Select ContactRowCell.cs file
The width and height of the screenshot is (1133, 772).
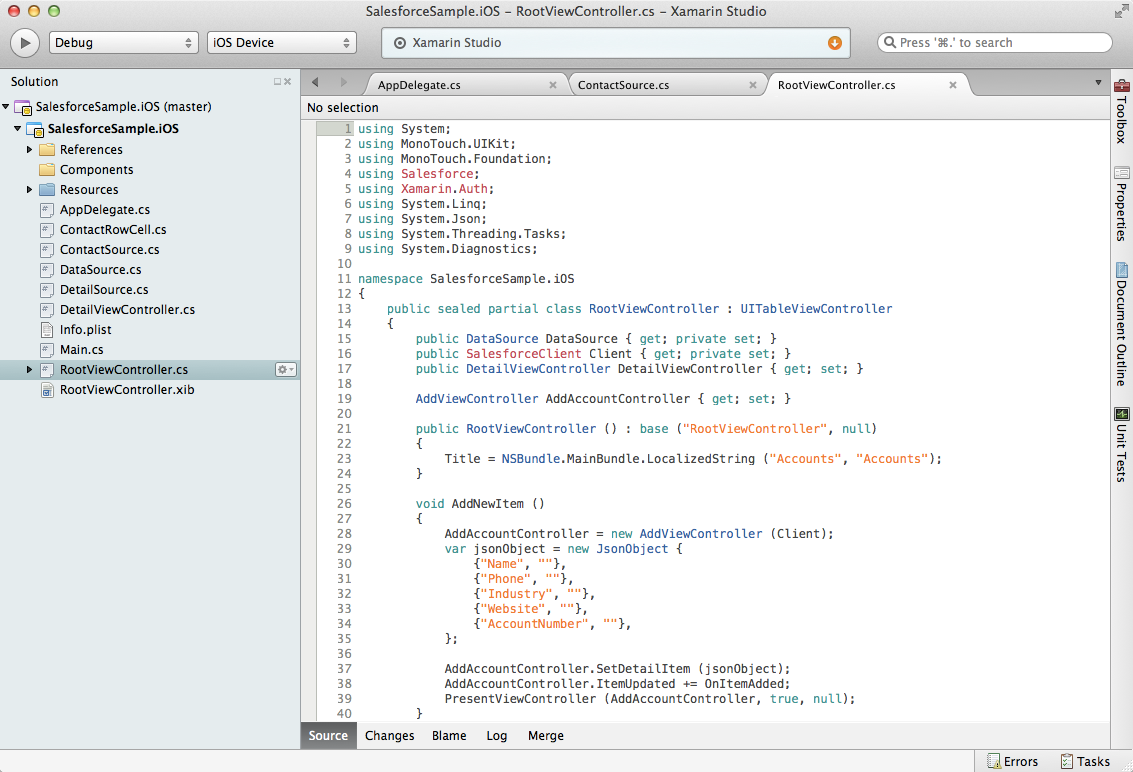tap(113, 230)
